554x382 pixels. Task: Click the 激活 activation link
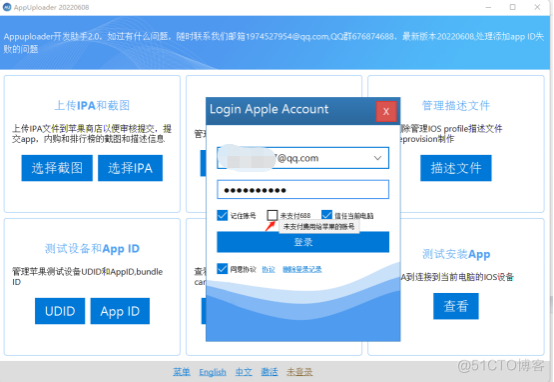click(269, 372)
